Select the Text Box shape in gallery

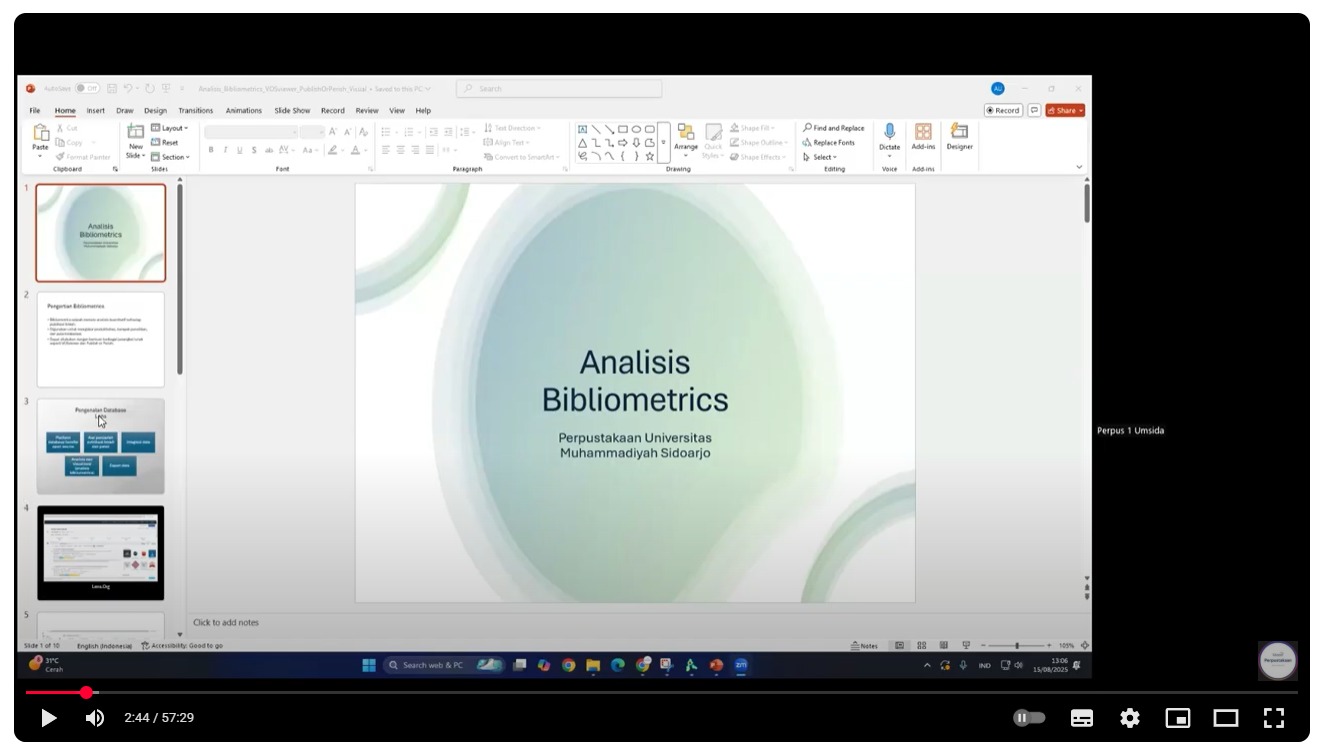point(582,129)
